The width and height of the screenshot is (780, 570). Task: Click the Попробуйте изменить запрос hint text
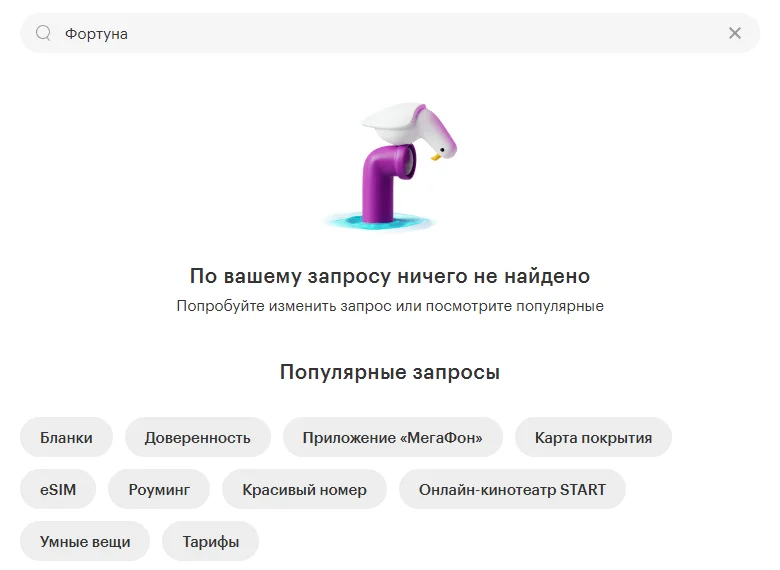click(390, 306)
